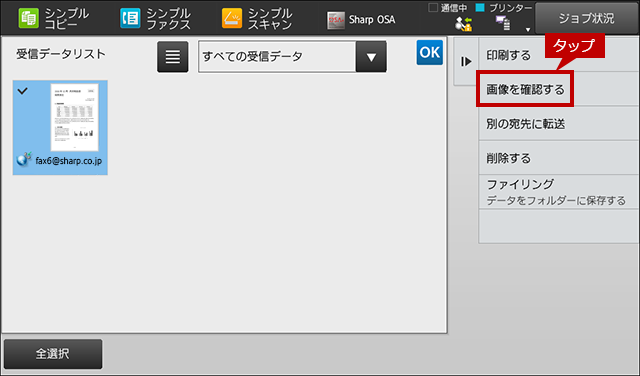
Task: Tap the 全選択 button
Action: point(53,354)
